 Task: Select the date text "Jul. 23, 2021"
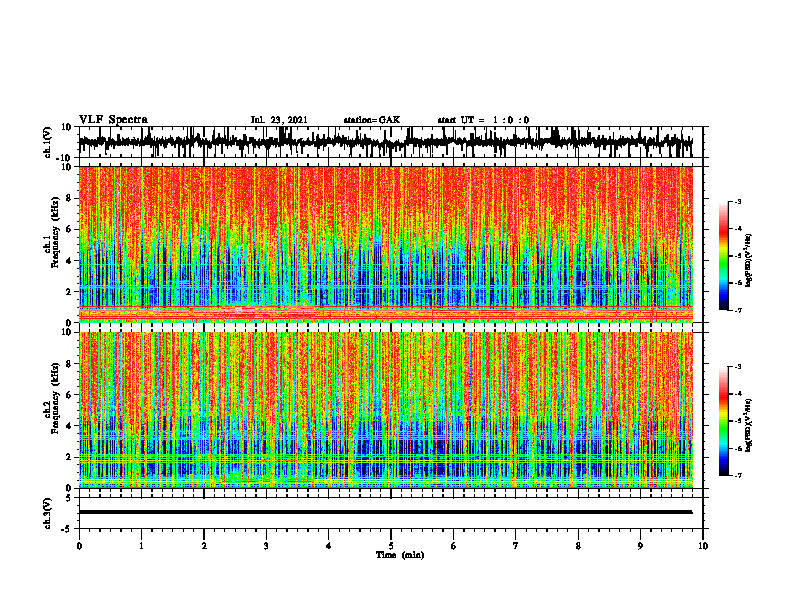click(x=279, y=120)
